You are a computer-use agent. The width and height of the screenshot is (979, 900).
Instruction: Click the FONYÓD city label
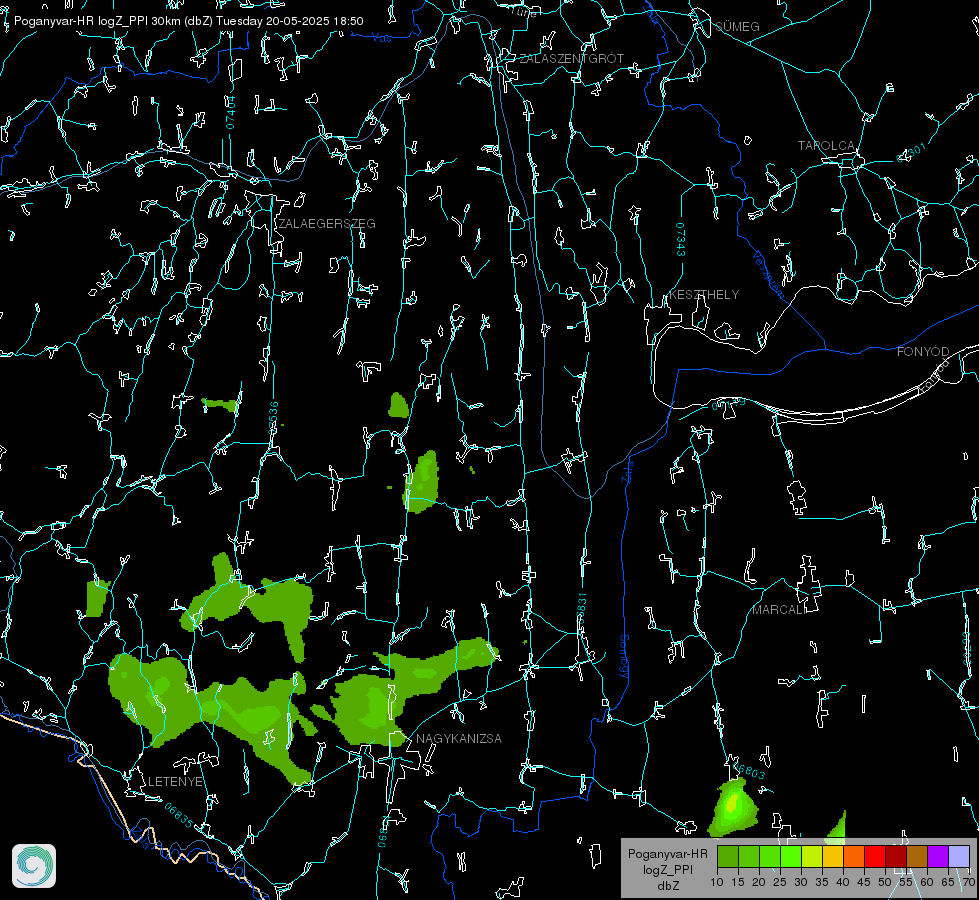coord(923,352)
